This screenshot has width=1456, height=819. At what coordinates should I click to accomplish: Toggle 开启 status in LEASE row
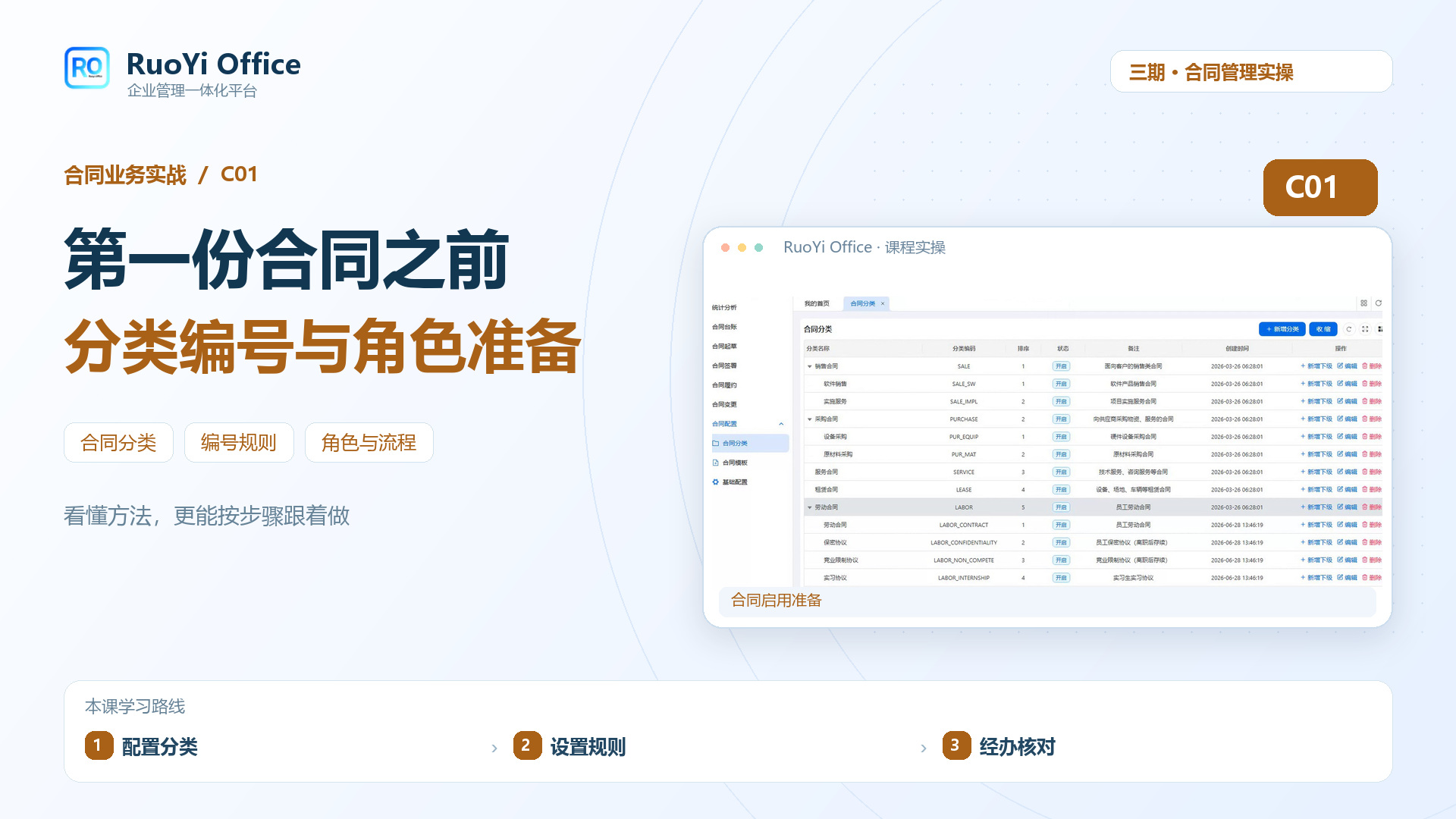tap(1061, 489)
